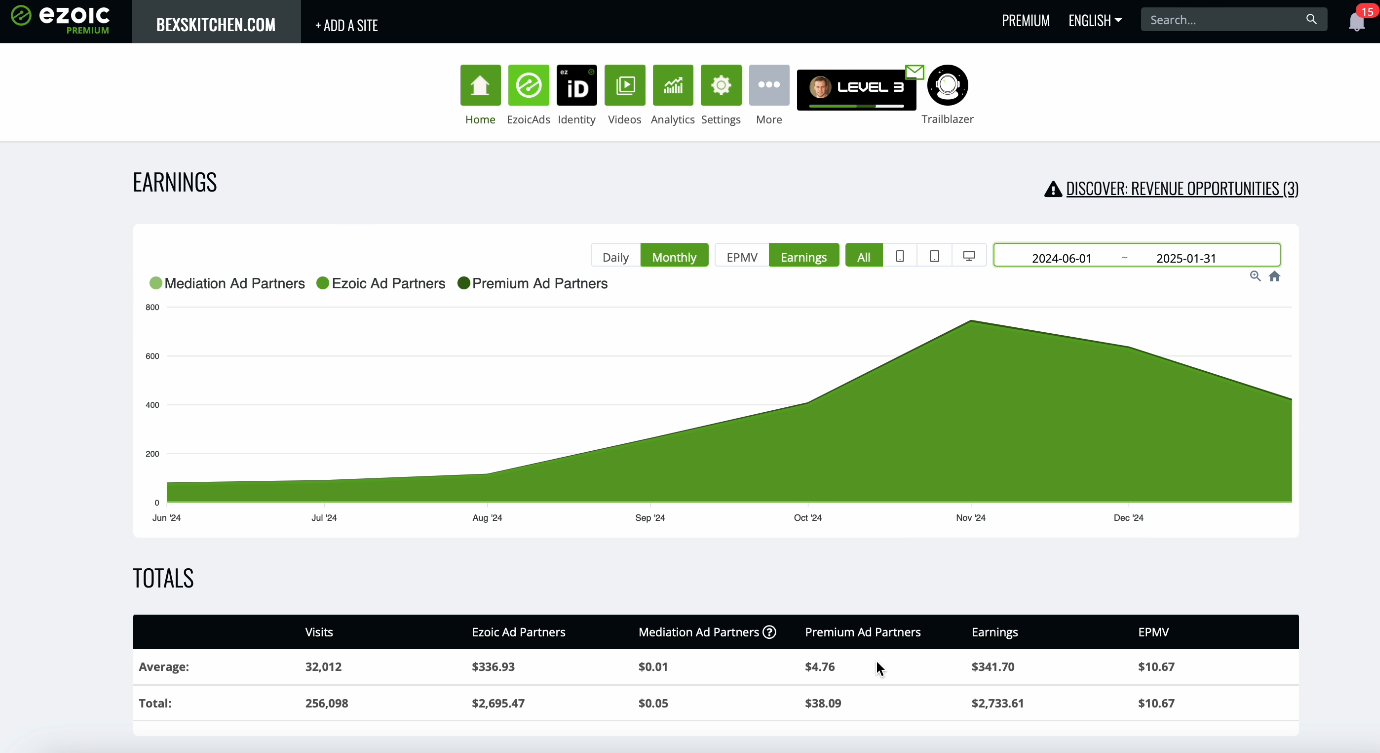Click the Earnings column header
This screenshot has width=1380, height=753.
995,632
